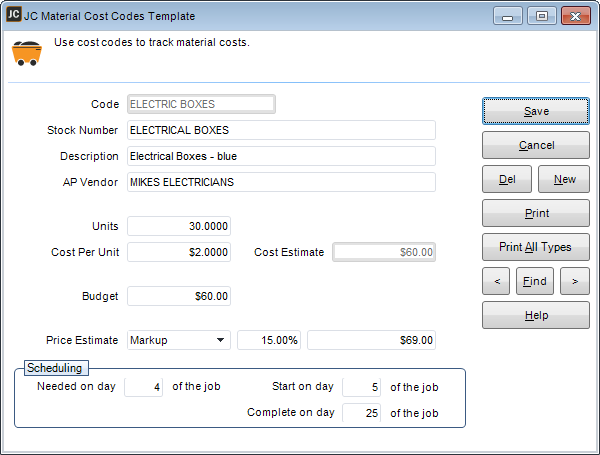Select the AP Vendor field

click(x=281, y=182)
